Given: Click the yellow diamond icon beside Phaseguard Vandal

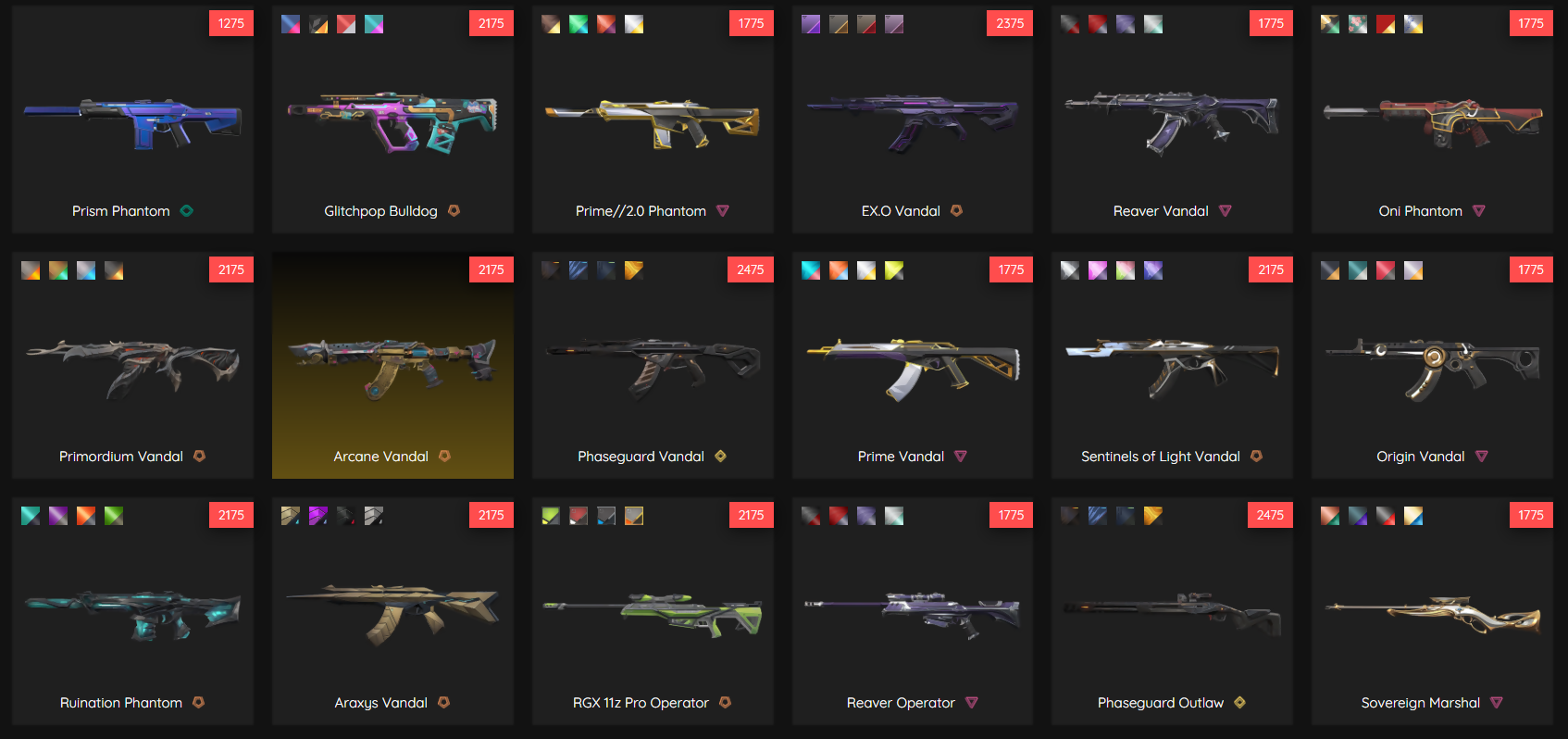Looking at the screenshot, I should click(720, 457).
